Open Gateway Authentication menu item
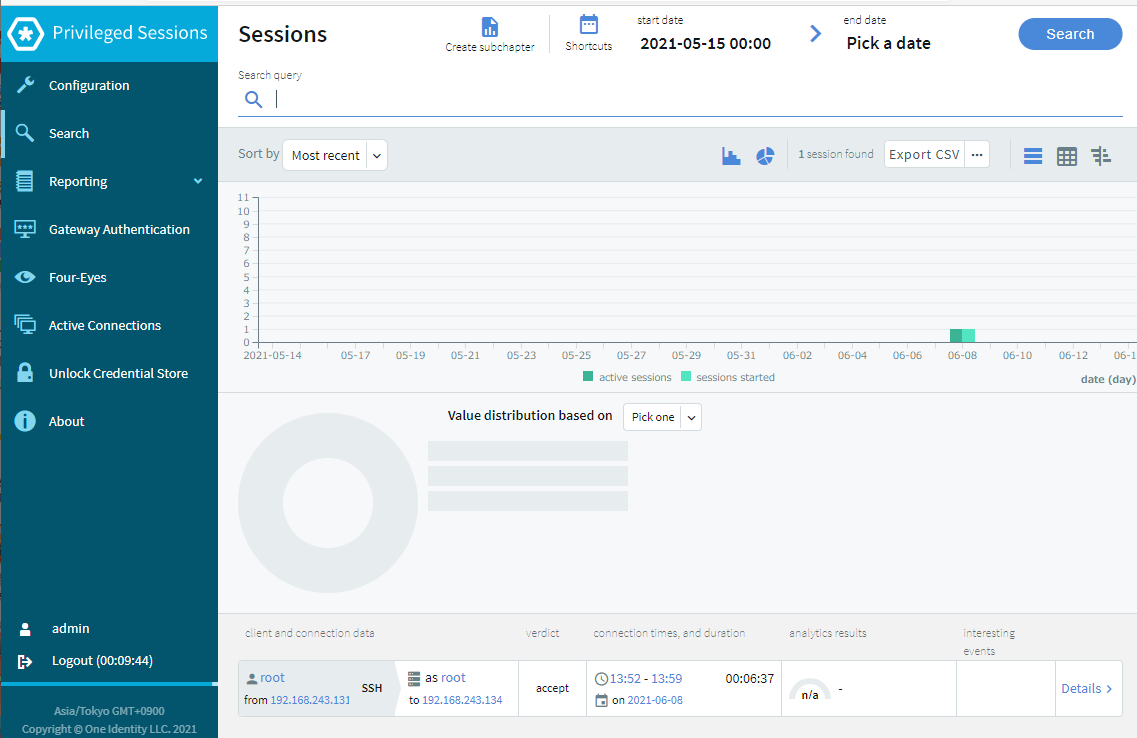Viewport: 1137px width, 738px height. tap(109, 229)
